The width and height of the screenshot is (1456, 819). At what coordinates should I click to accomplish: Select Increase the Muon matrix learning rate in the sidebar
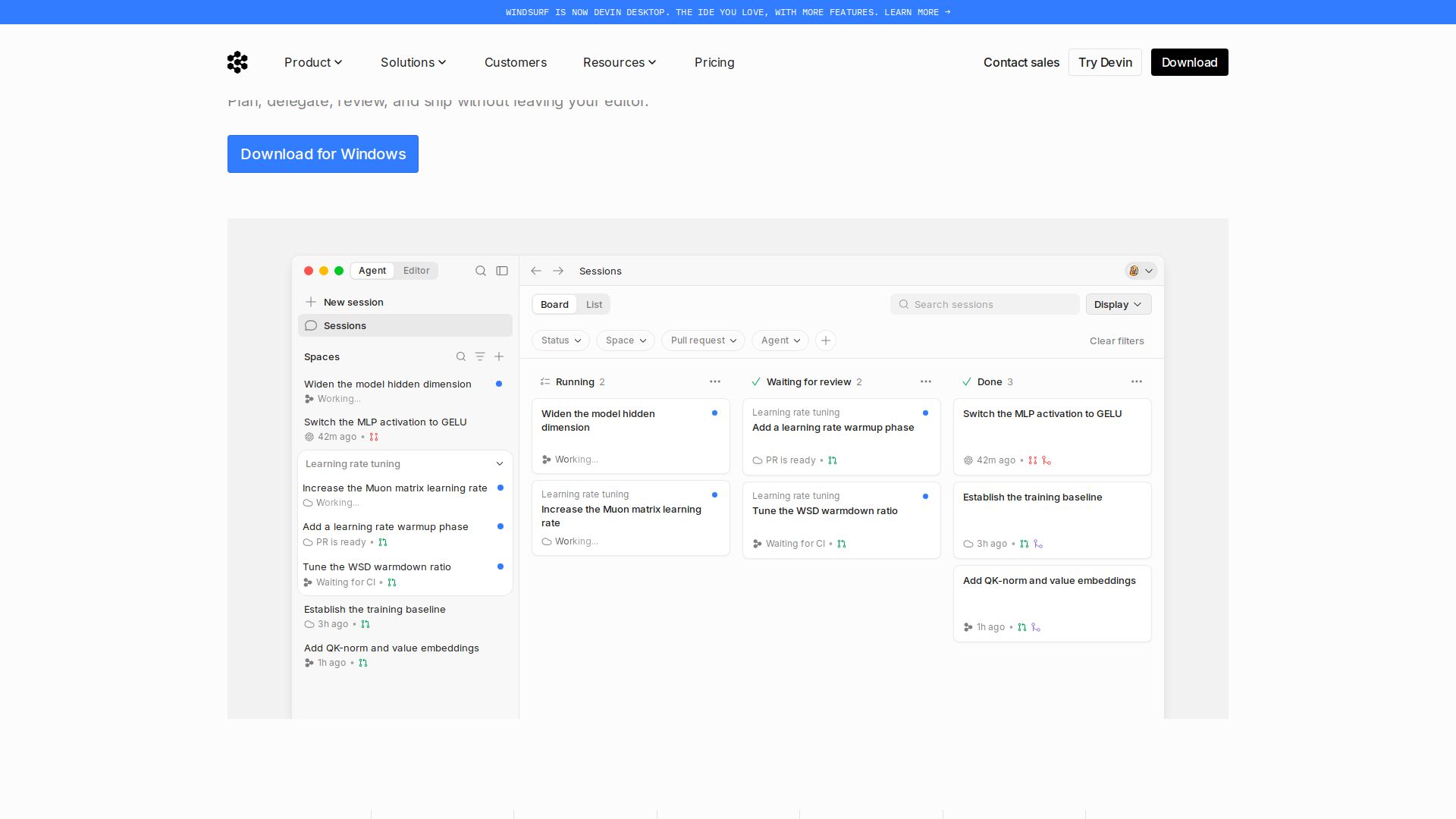405,495
